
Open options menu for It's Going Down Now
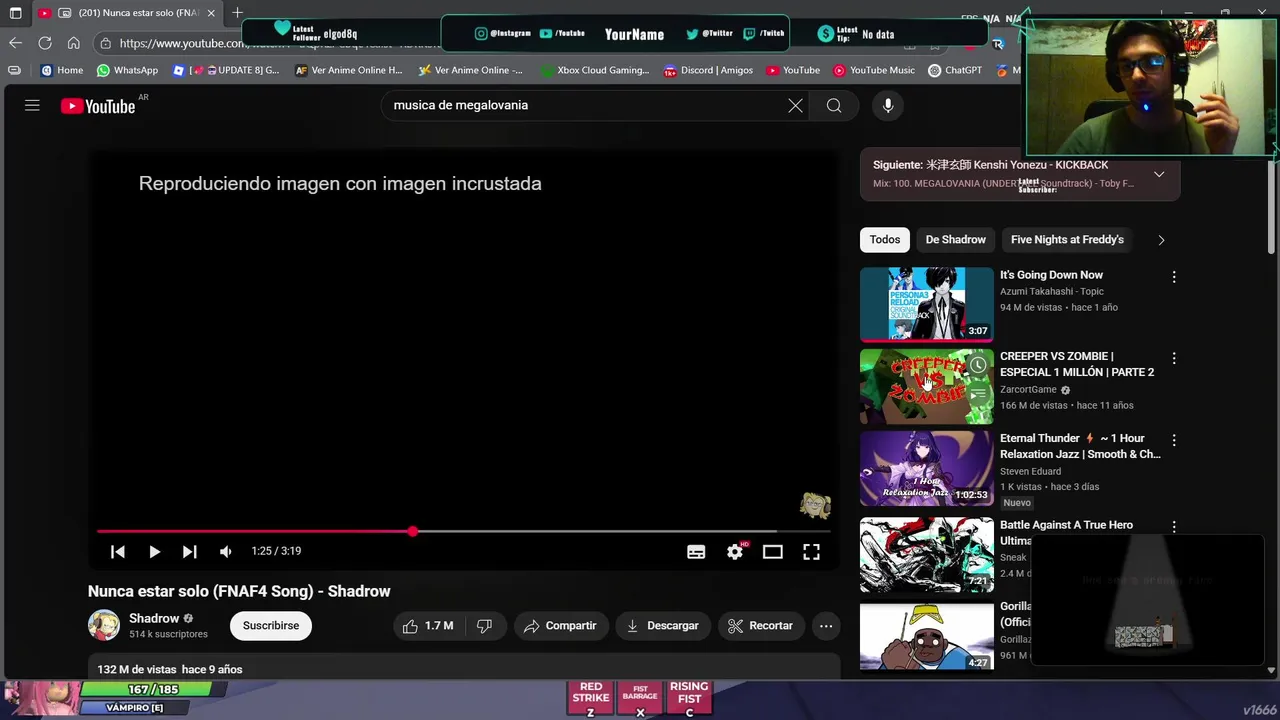coord(1174,276)
